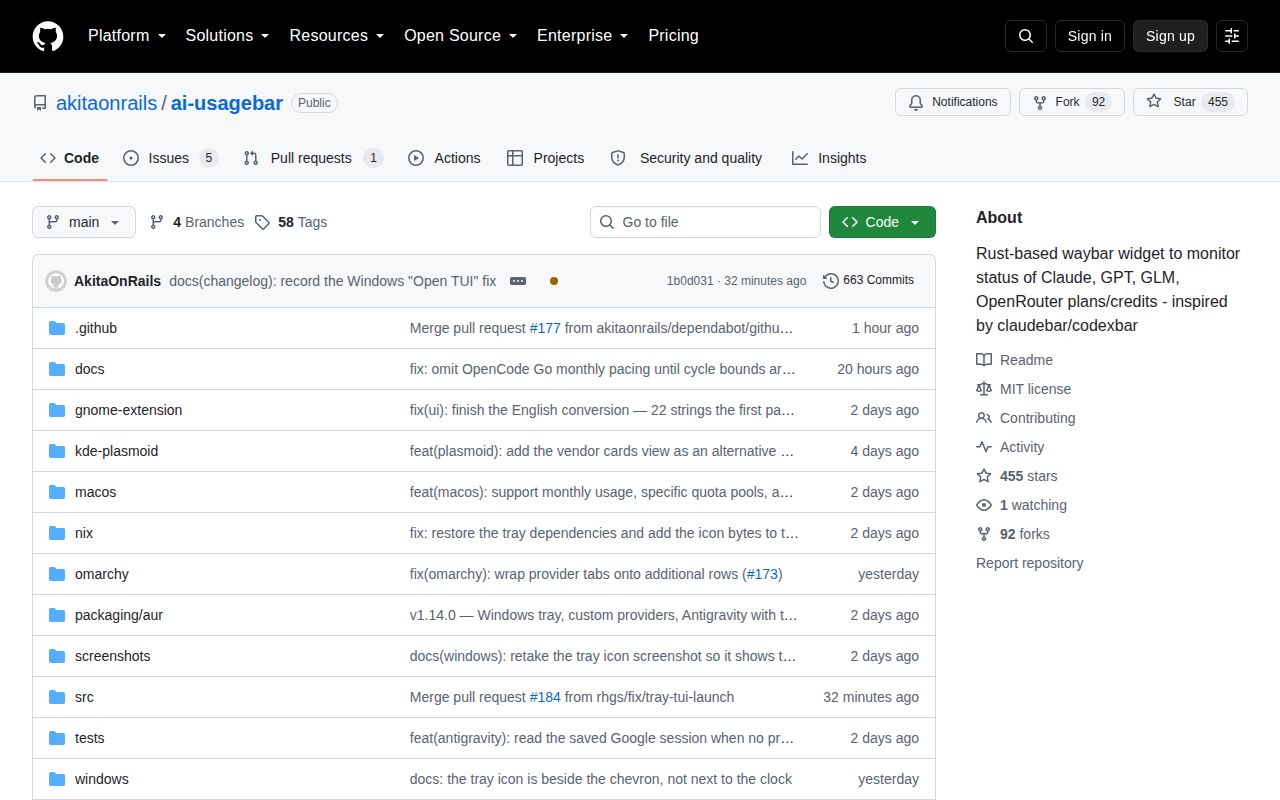Click the nix folder icon
The image size is (1280, 800).
[x=57, y=533]
